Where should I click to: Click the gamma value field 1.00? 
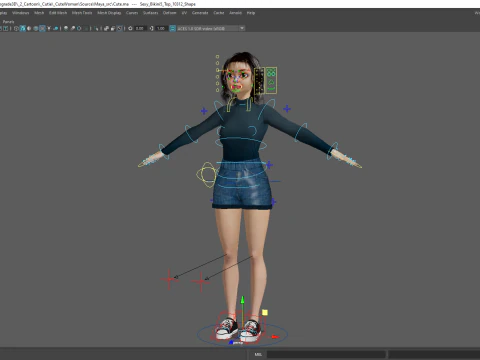coord(161,28)
